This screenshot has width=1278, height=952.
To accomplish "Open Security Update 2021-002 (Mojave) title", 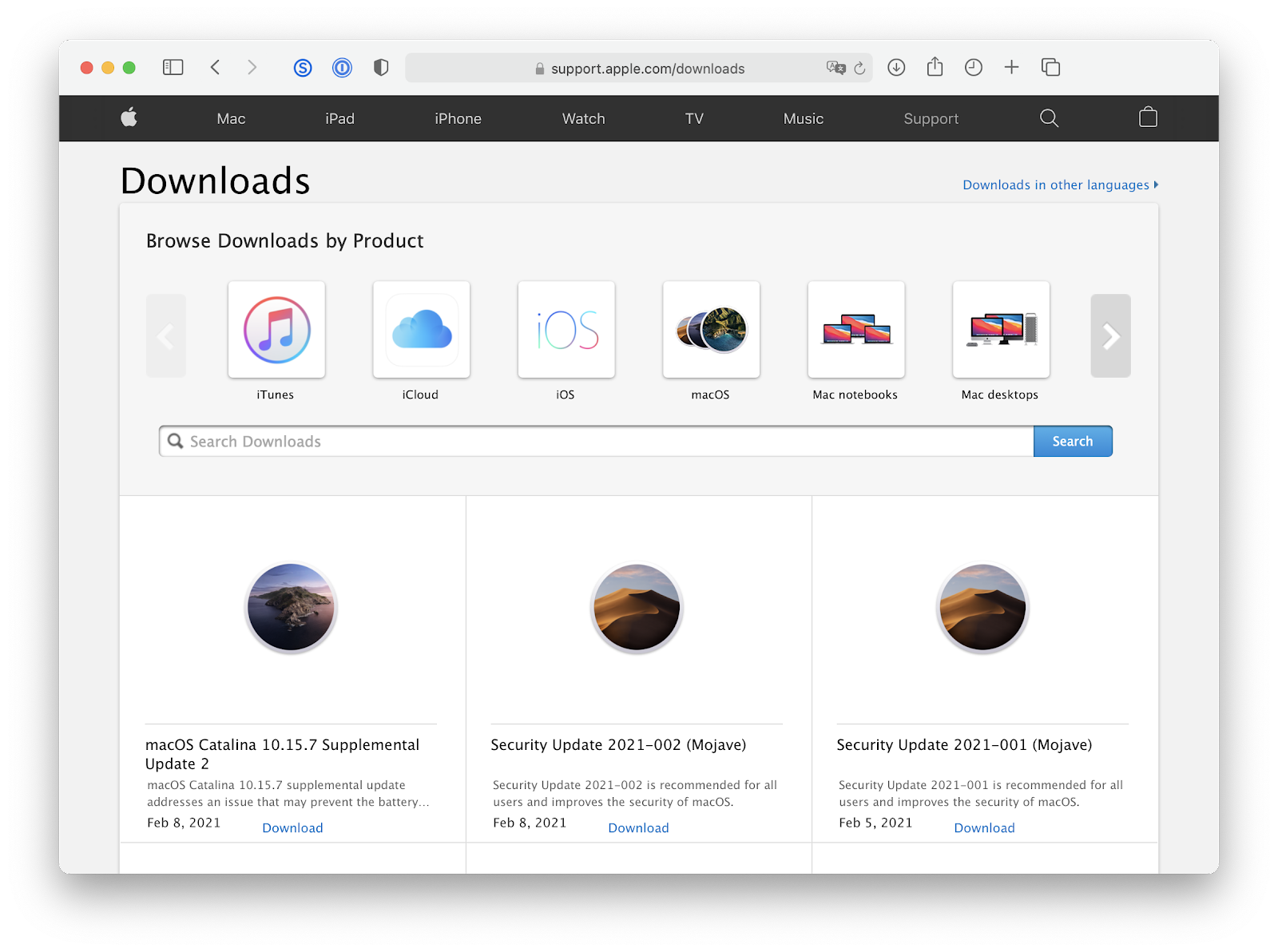I will point(618,744).
